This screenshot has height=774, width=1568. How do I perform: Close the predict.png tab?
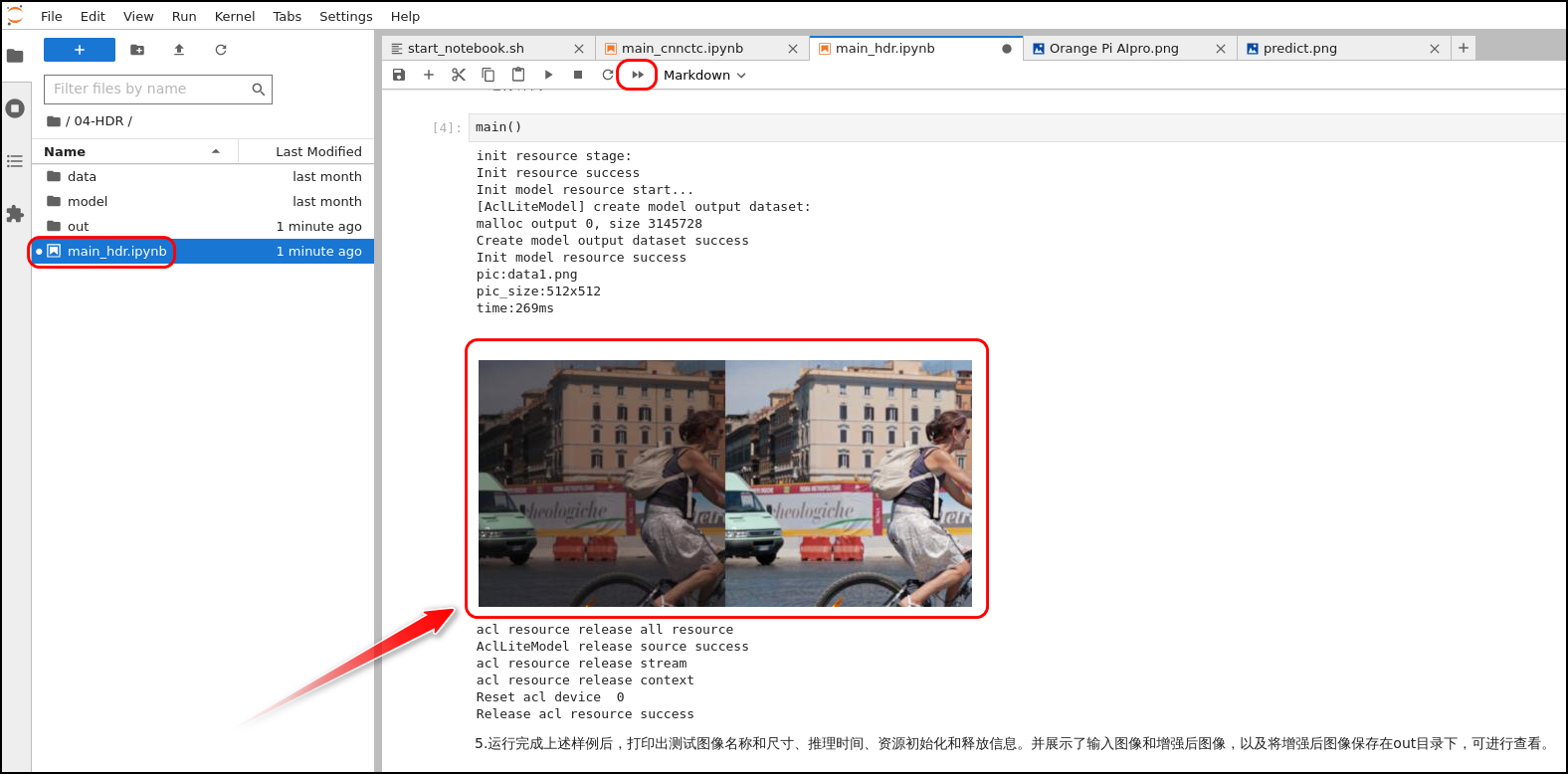click(x=1435, y=49)
